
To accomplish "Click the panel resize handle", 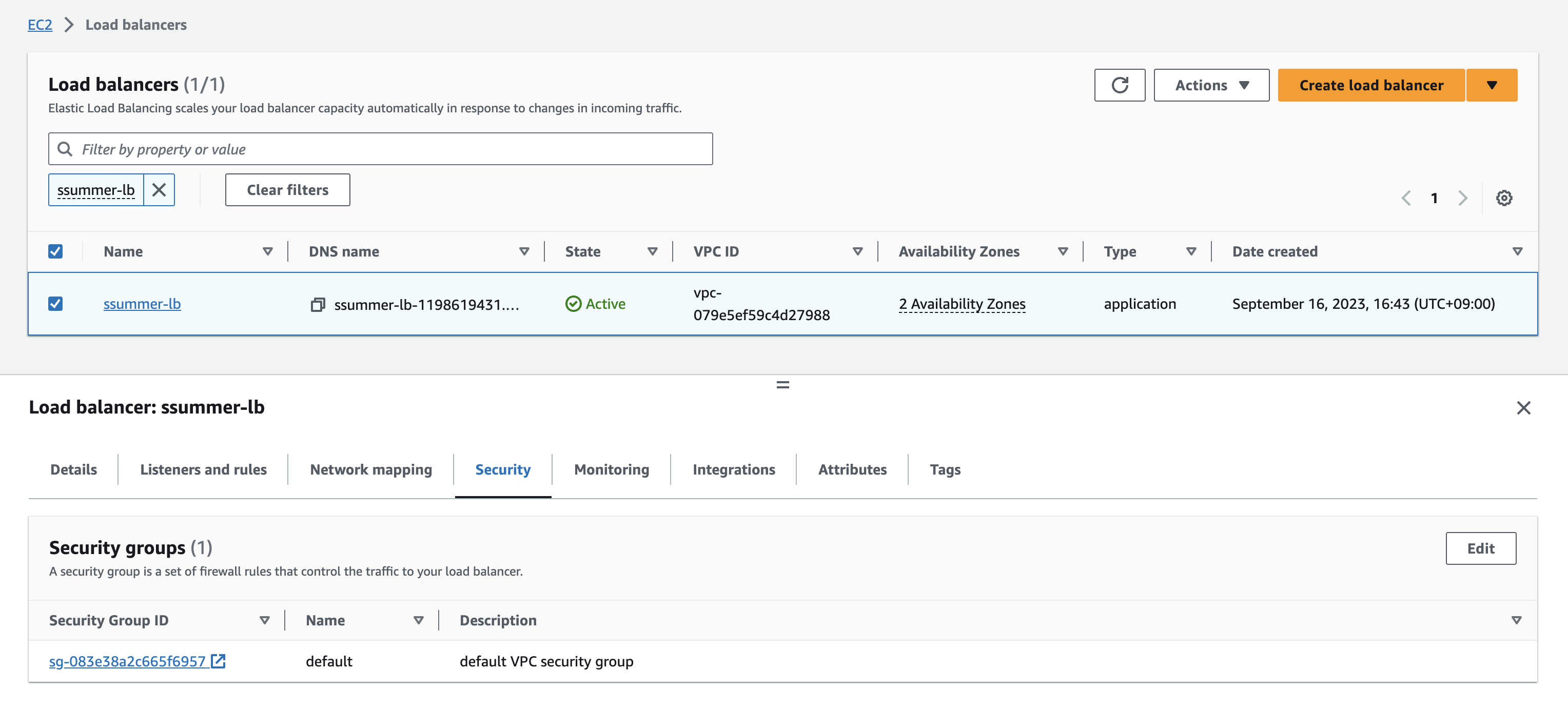I will pyautogui.click(x=783, y=385).
